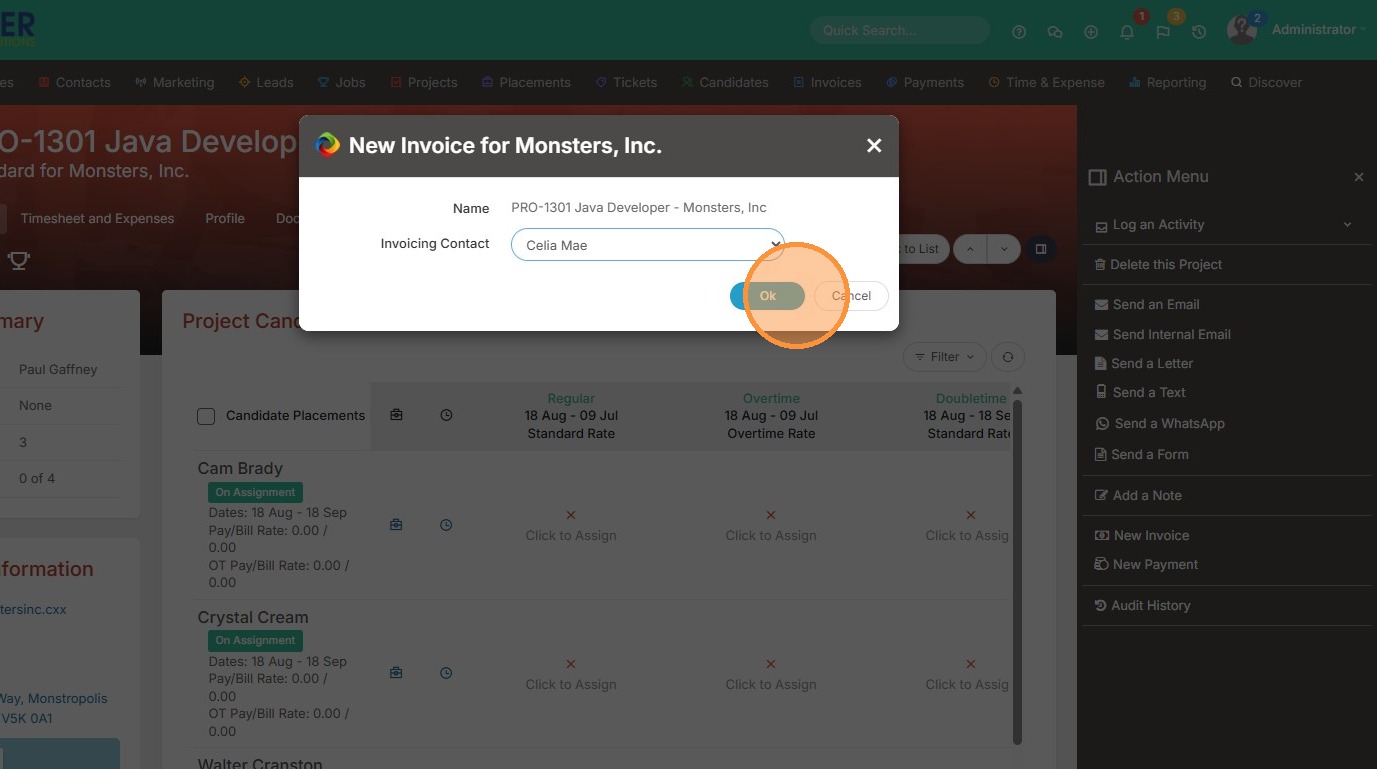The height and width of the screenshot is (769, 1377).
Task: Open the Administrator user menu
Action: pos(1318,30)
